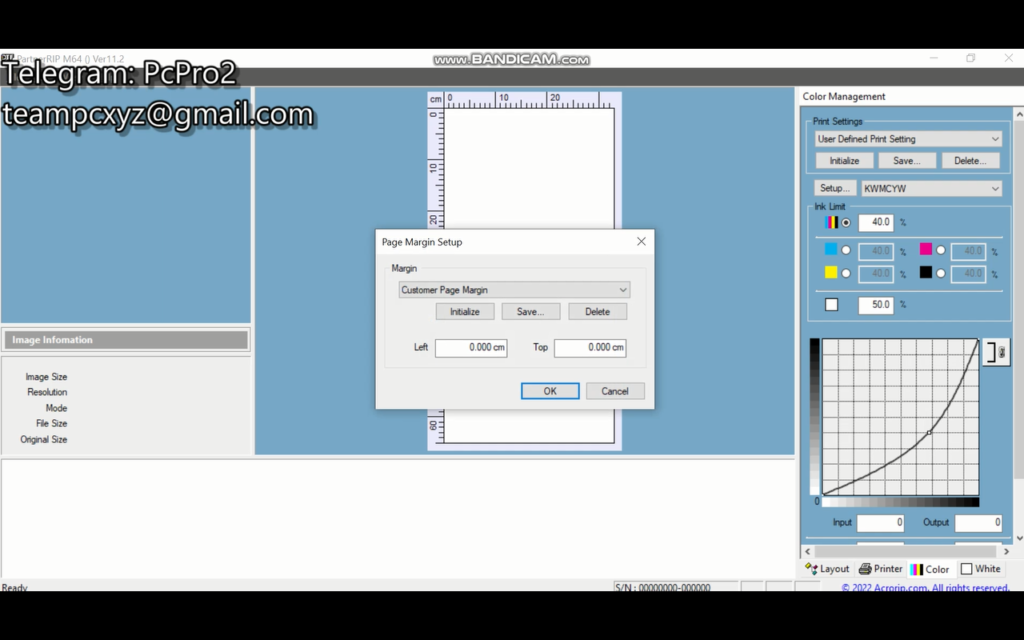Image resolution: width=1024 pixels, height=640 pixels.
Task: Click the Image Infomation panel header
Action: (126, 340)
